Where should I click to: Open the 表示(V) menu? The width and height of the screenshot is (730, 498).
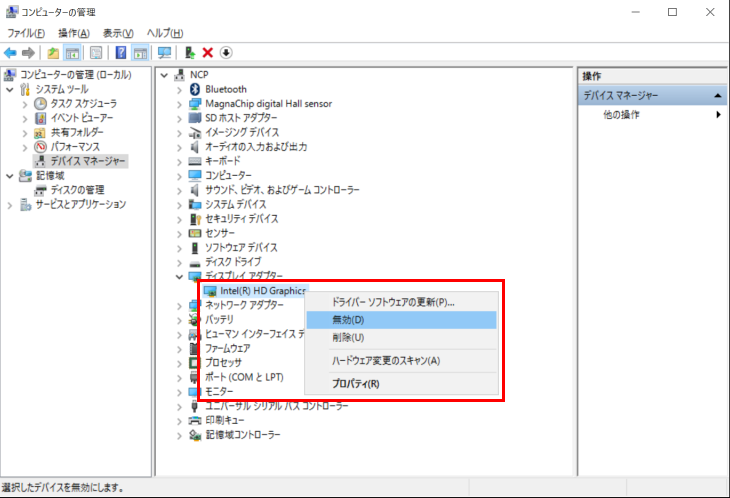click(118, 33)
